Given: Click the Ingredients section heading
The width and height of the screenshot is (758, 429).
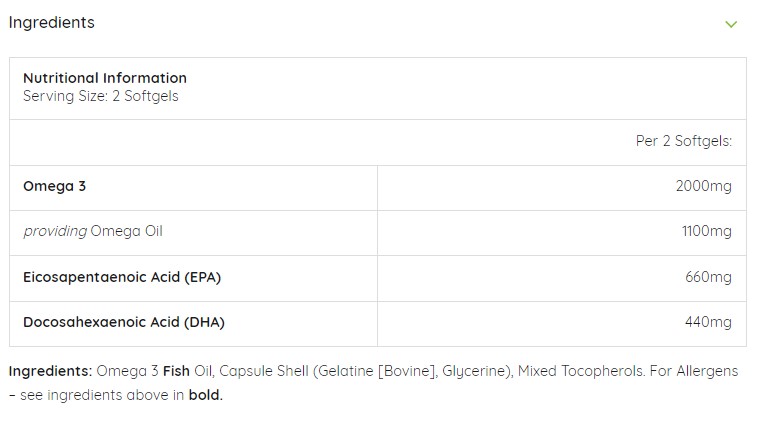Looking at the screenshot, I should pyautogui.click(x=52, y=23).
